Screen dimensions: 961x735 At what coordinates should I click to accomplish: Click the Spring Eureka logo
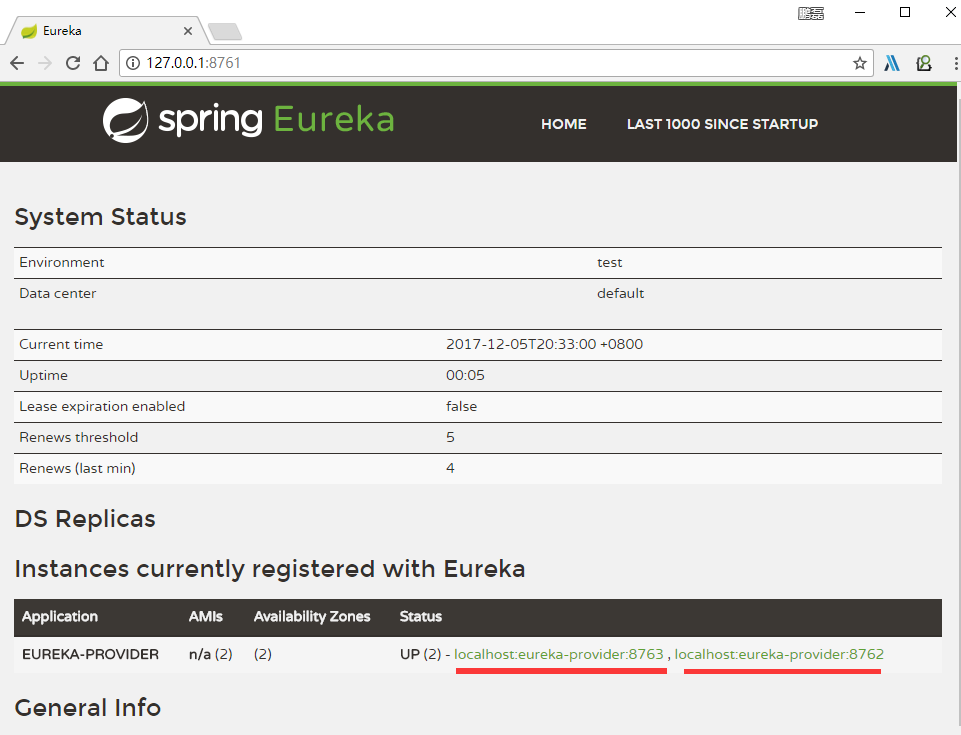click(248, 120)
